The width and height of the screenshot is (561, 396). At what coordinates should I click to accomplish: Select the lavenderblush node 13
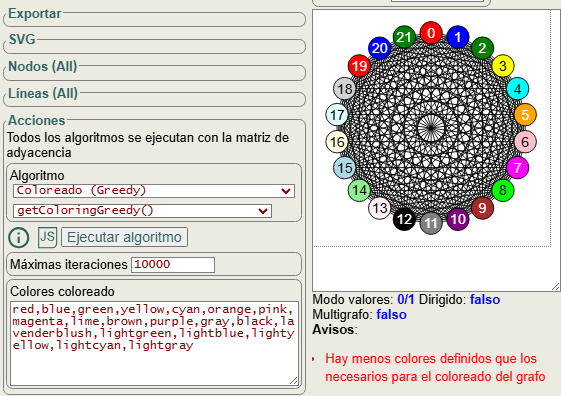[380, 208]
